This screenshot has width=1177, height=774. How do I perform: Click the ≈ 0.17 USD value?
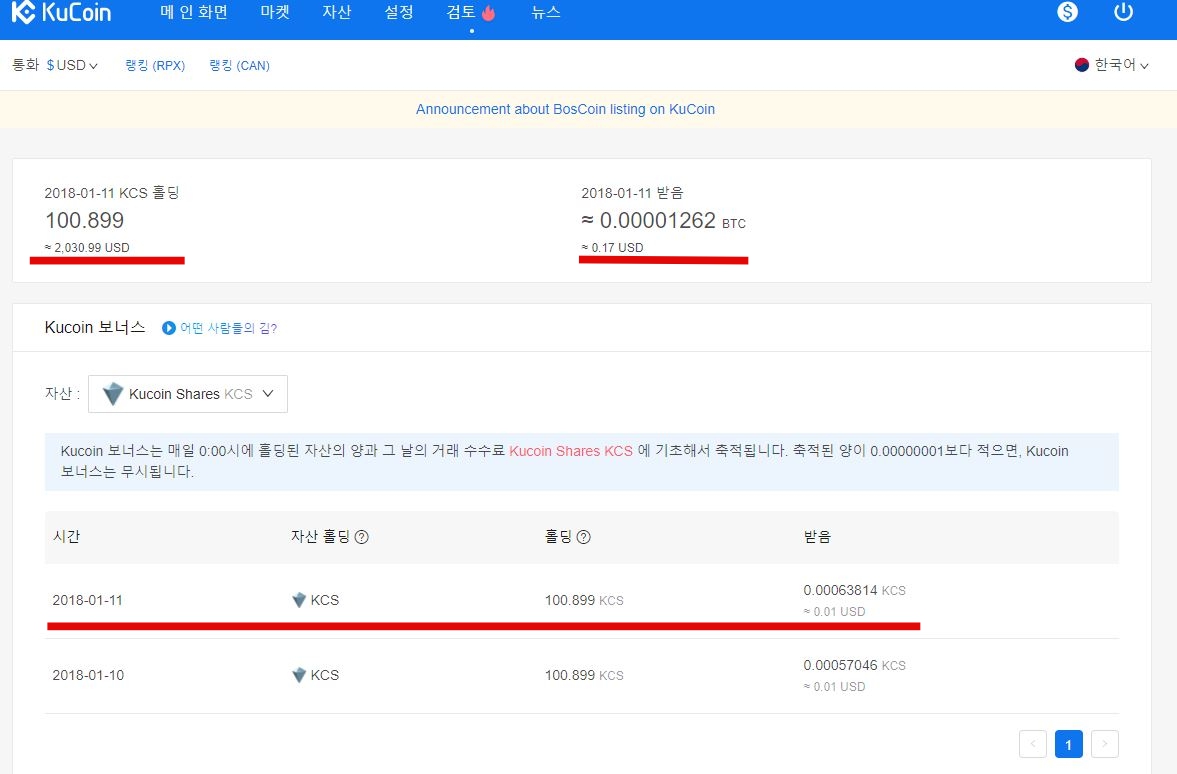(x=613, y=248)
